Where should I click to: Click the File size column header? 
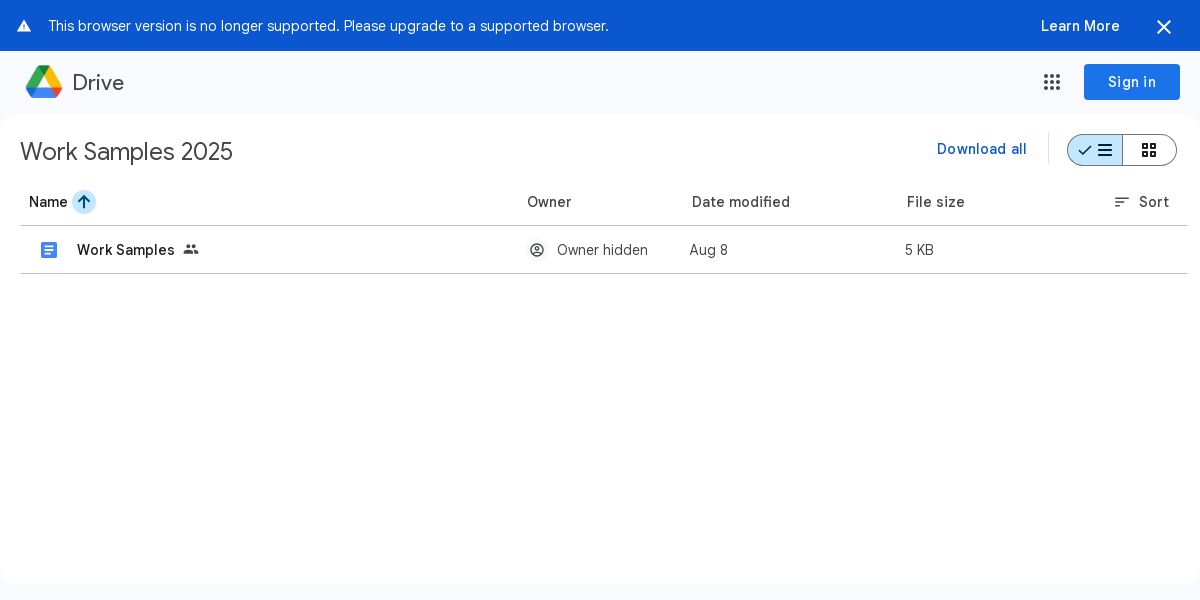click(x=936, y=202)
